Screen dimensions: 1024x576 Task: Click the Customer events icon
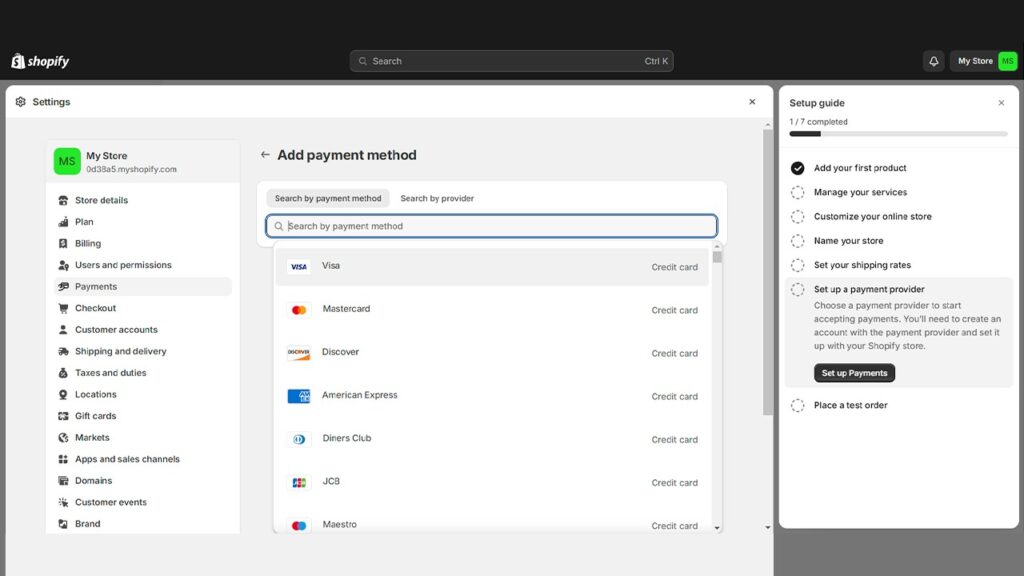[x=63, y=502]
